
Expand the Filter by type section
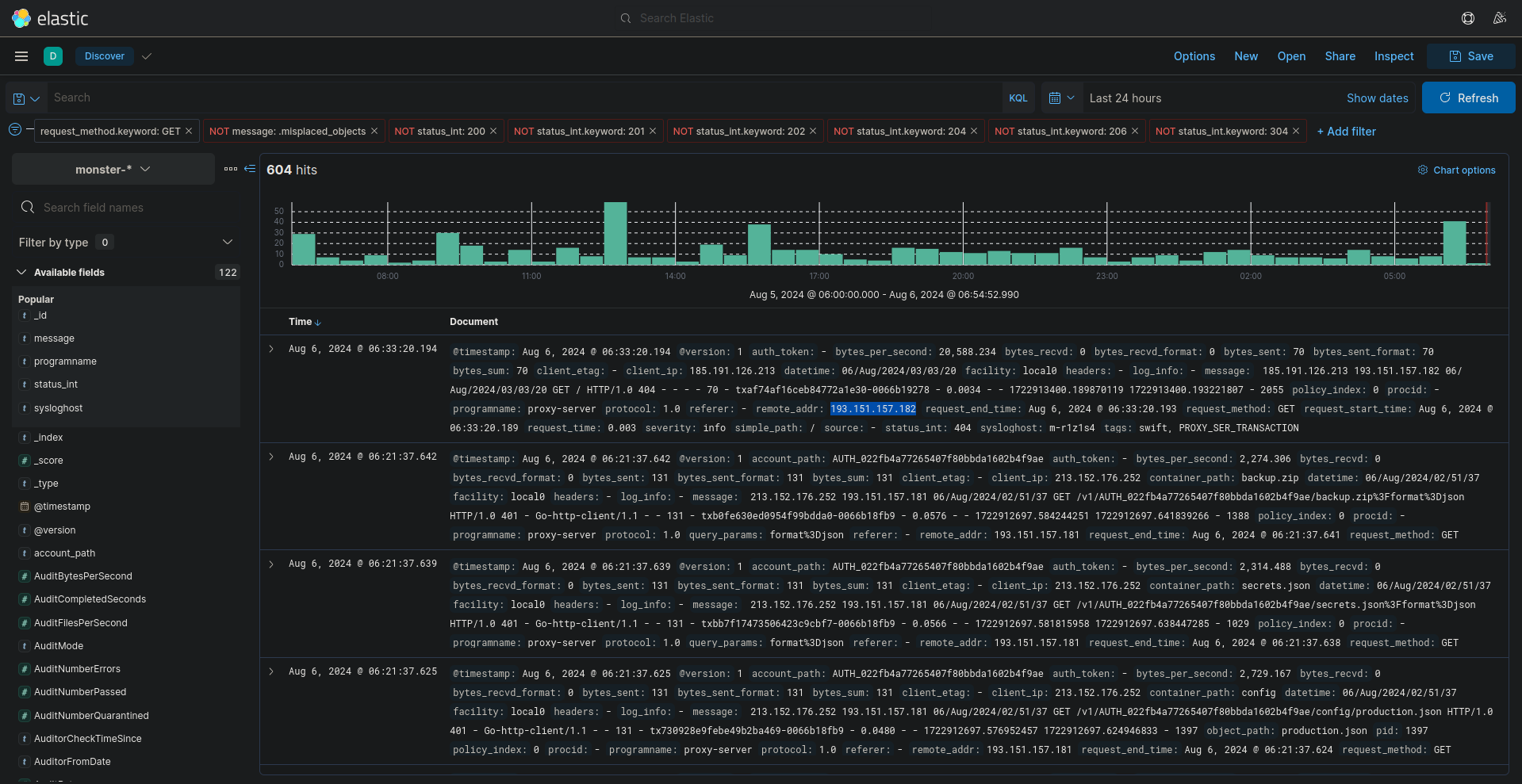click(228, 243)
